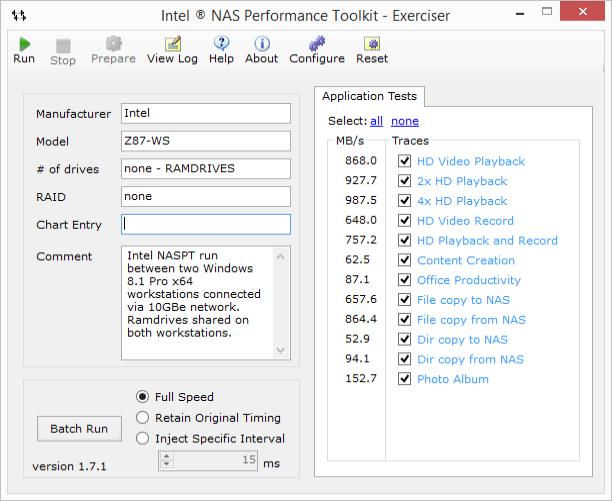Image resolution: width=612 pixels, height=501 pixels.
Task: Toggle the 2x HD Playback checkbox
Action: tap(404, 181)
